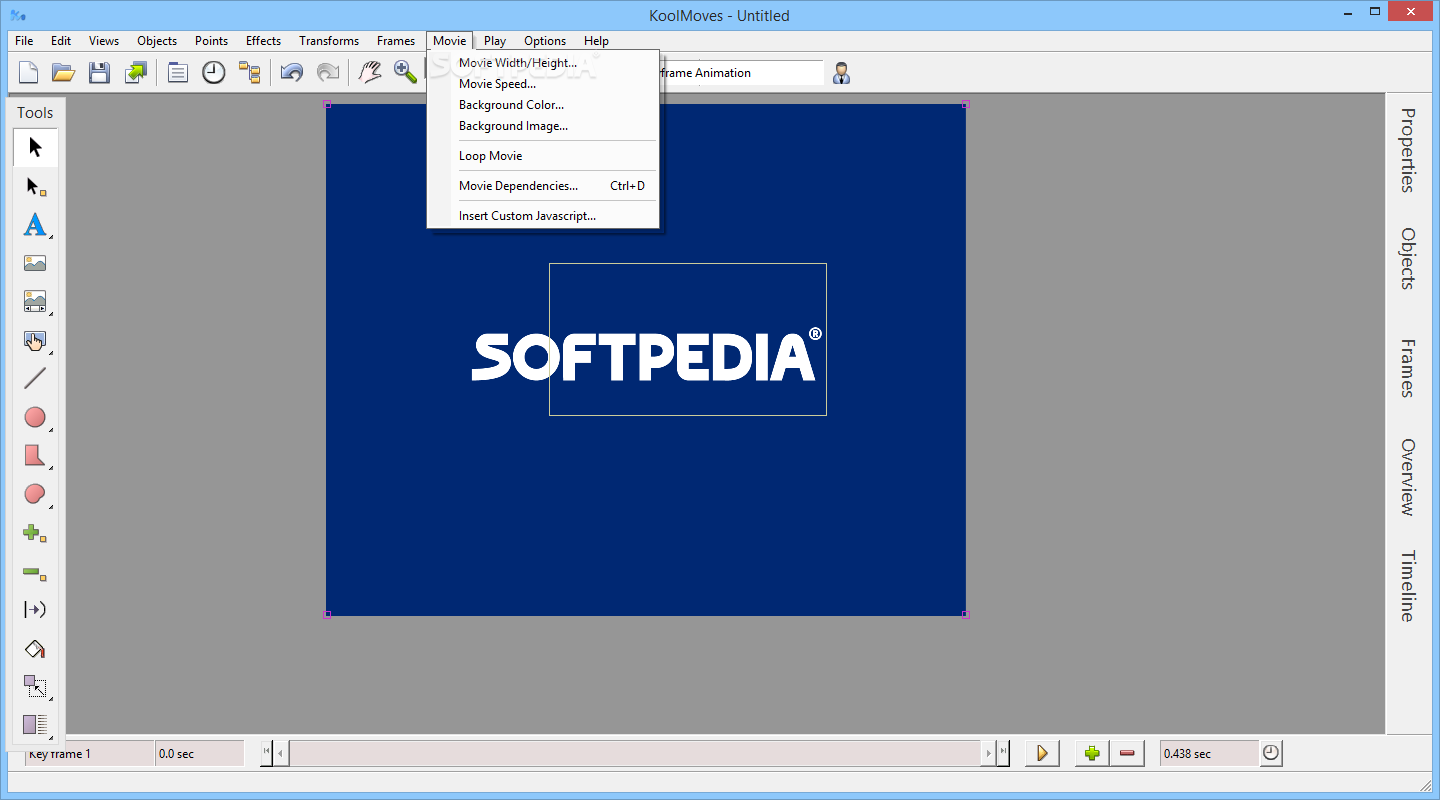The image size is (1440, 800).
Task: Open the Edit menu
Action: pos(61,41)
